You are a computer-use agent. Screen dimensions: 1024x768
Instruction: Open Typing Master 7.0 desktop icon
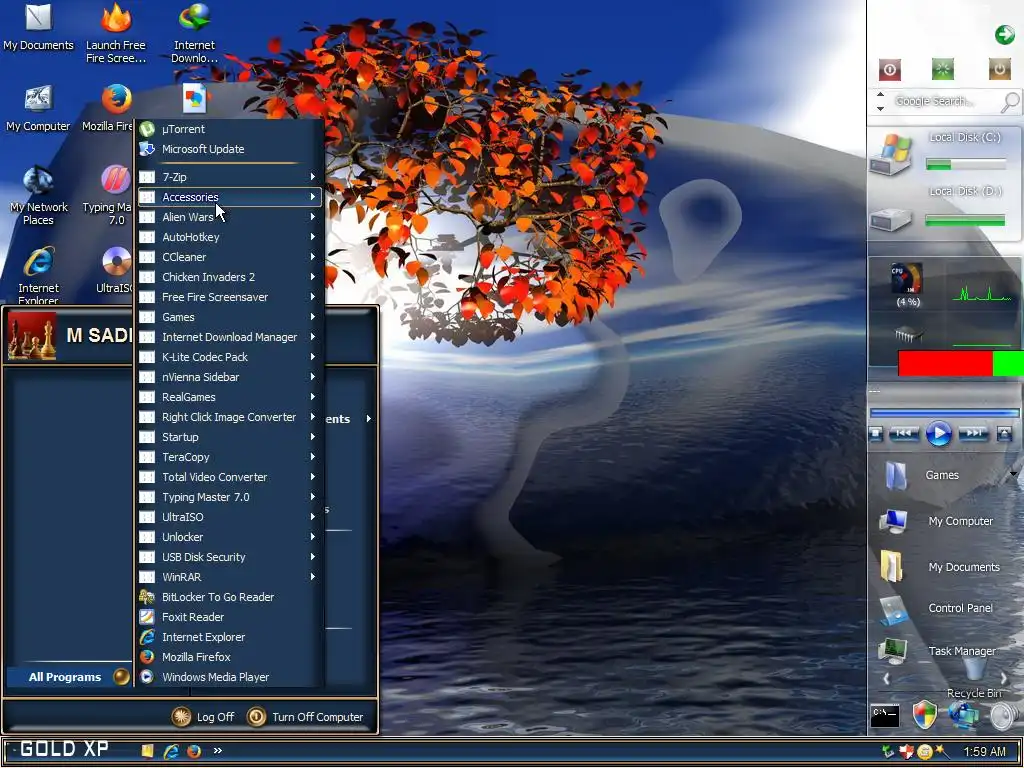[x=108, y=196]
